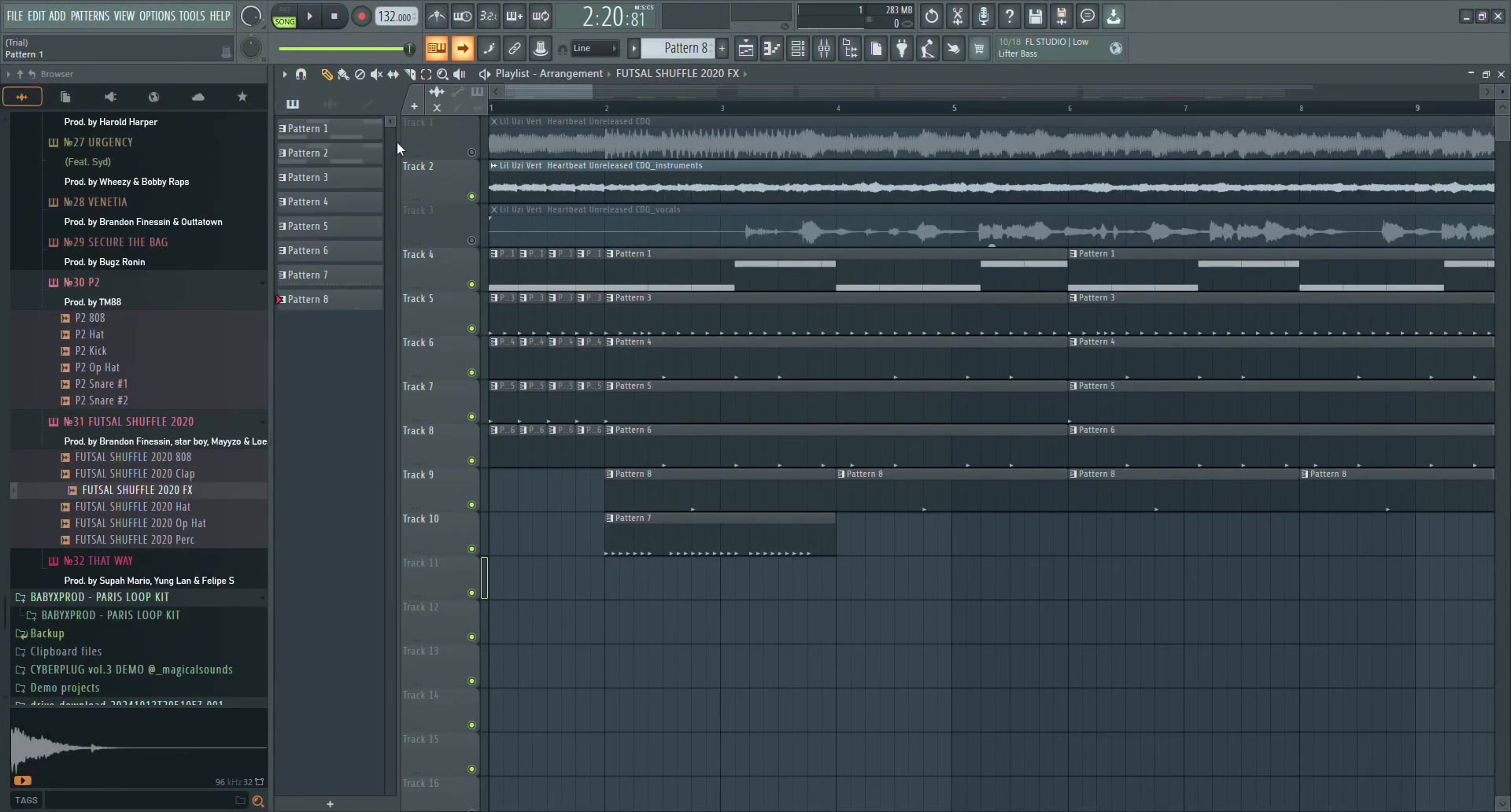The height and width of the screenshot is (812, 1511).
Task: Click the shopping cart content library icon
Action: tap(979, 49)
